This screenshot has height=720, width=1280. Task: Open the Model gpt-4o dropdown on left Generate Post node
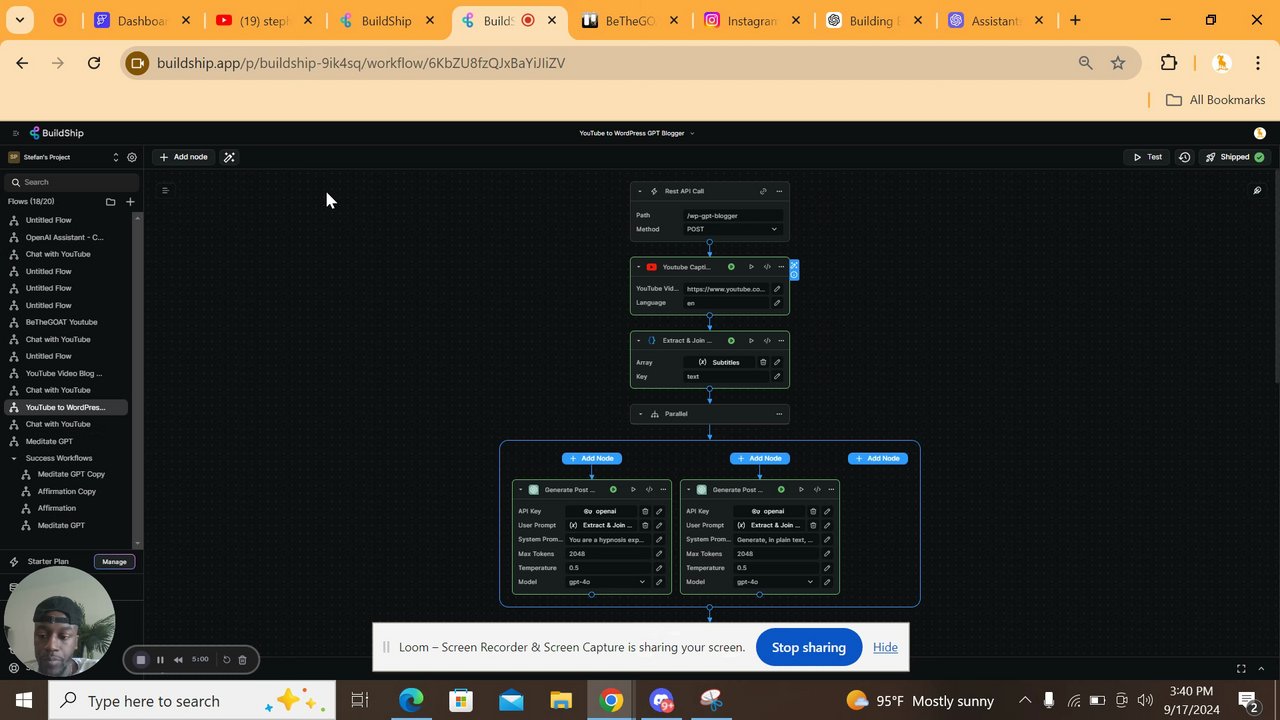(x=610, y=582)
